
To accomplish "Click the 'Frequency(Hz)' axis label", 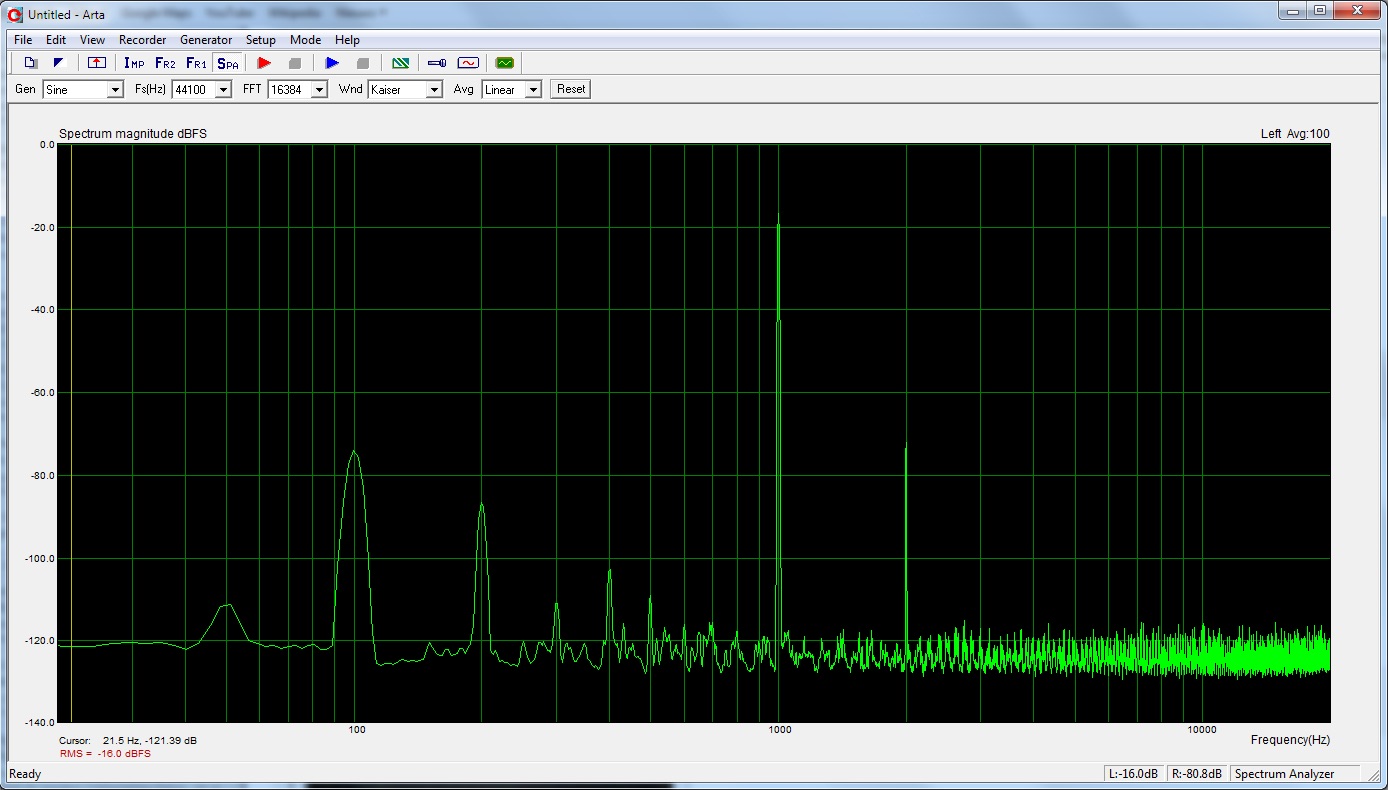I will [1290, 740].
